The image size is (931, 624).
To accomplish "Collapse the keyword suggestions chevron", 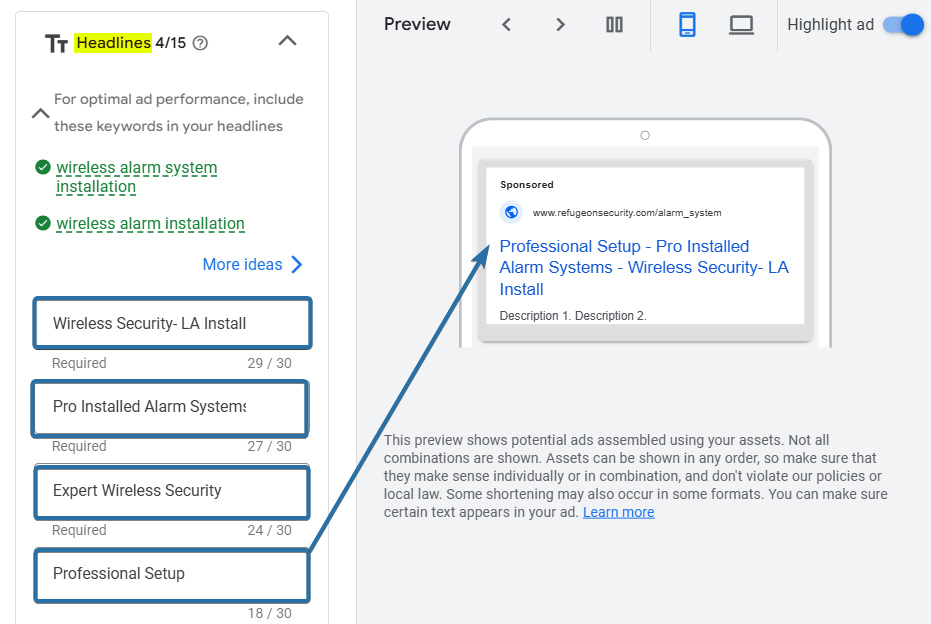I will point(40,113).
